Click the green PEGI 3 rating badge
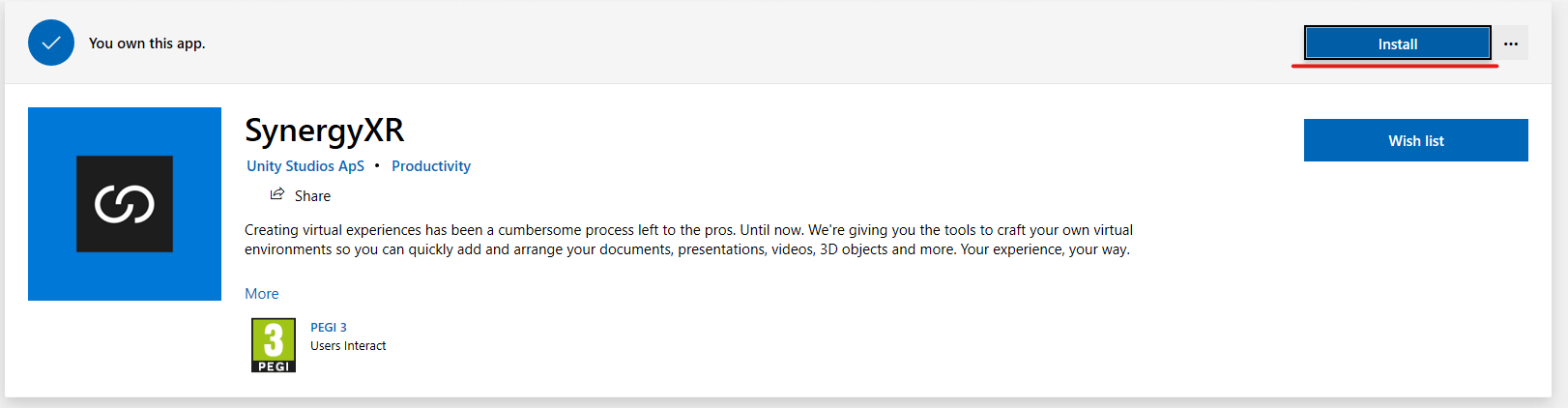Image resolution: width=1568 pixels, height=408 pixels. [274, 345]
